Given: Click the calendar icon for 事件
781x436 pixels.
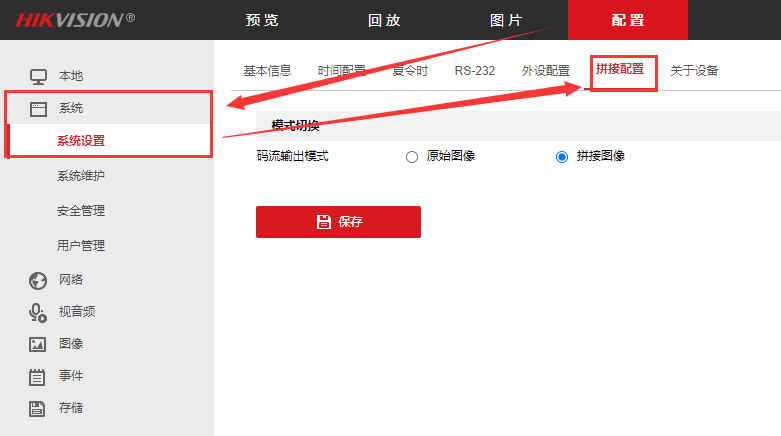Looking at the screenshot, I should pyautogui.click(x=38, y=376).
